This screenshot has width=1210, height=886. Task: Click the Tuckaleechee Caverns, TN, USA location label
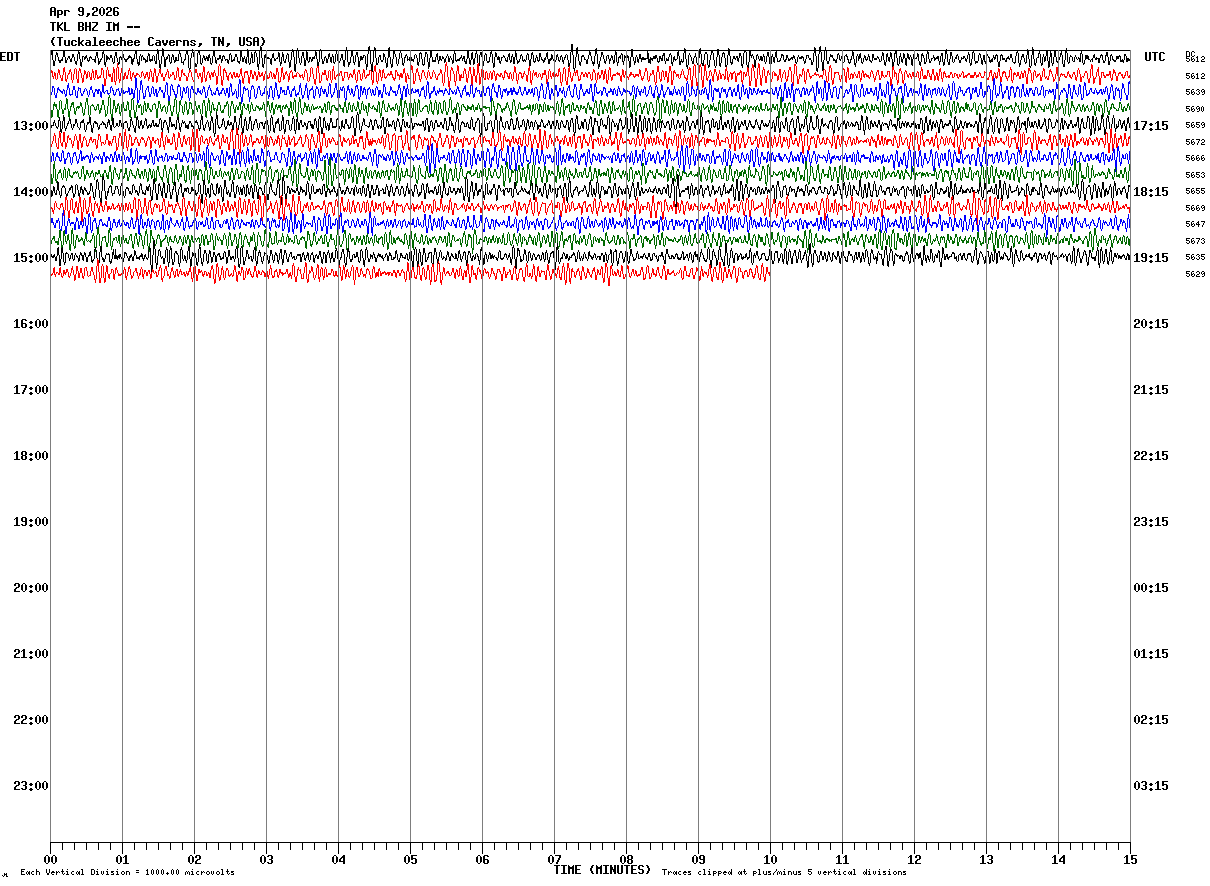tap(158, 42)
